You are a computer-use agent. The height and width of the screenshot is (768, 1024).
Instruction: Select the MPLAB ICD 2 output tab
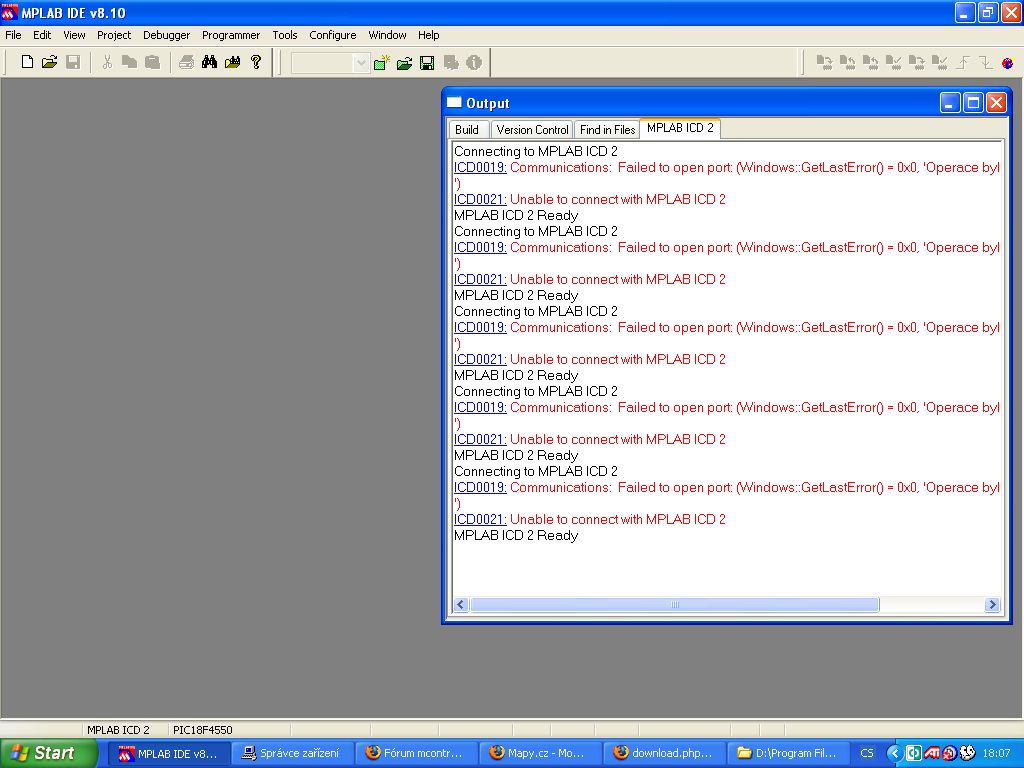pyautogui.click(x=680, y=128)
